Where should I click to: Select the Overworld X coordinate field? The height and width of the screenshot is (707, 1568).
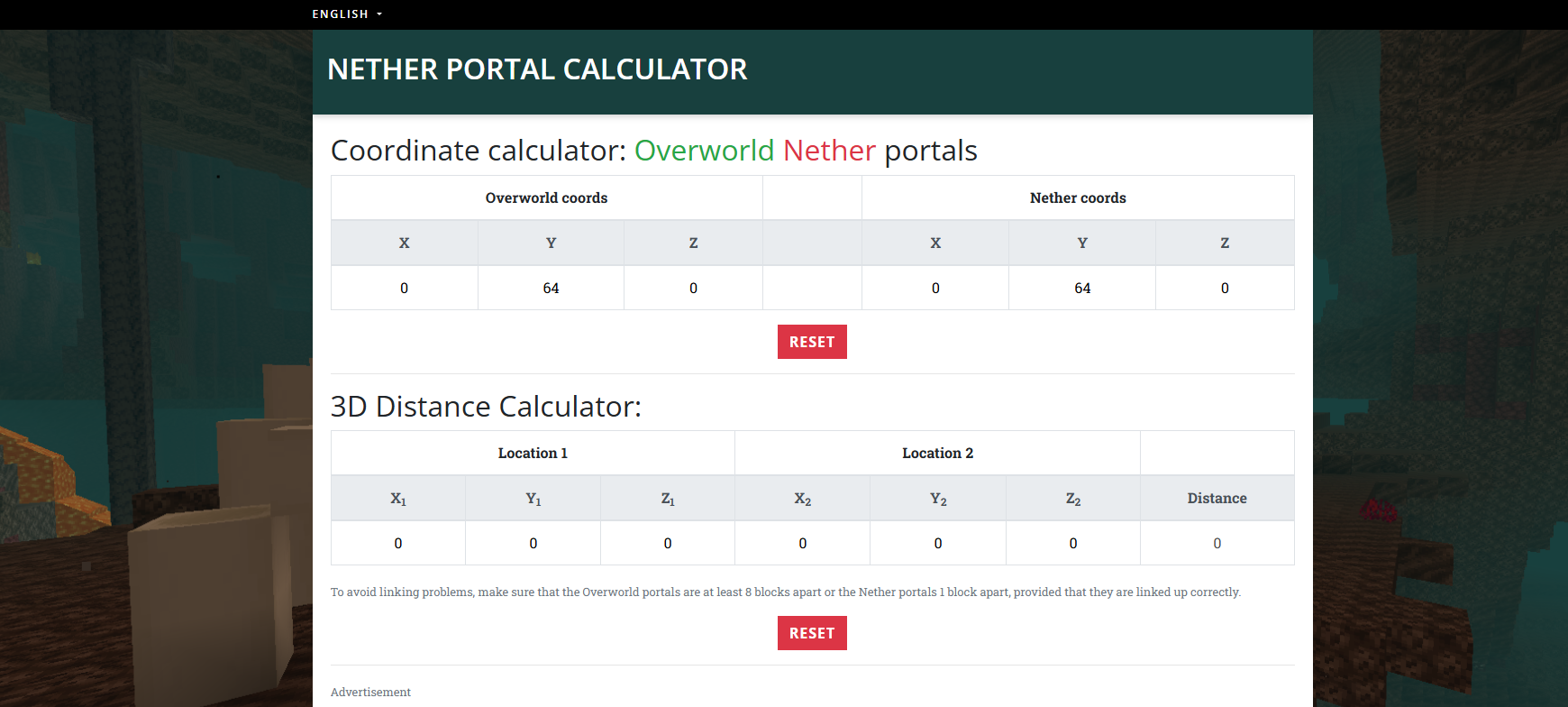click(x=404, y=288)
